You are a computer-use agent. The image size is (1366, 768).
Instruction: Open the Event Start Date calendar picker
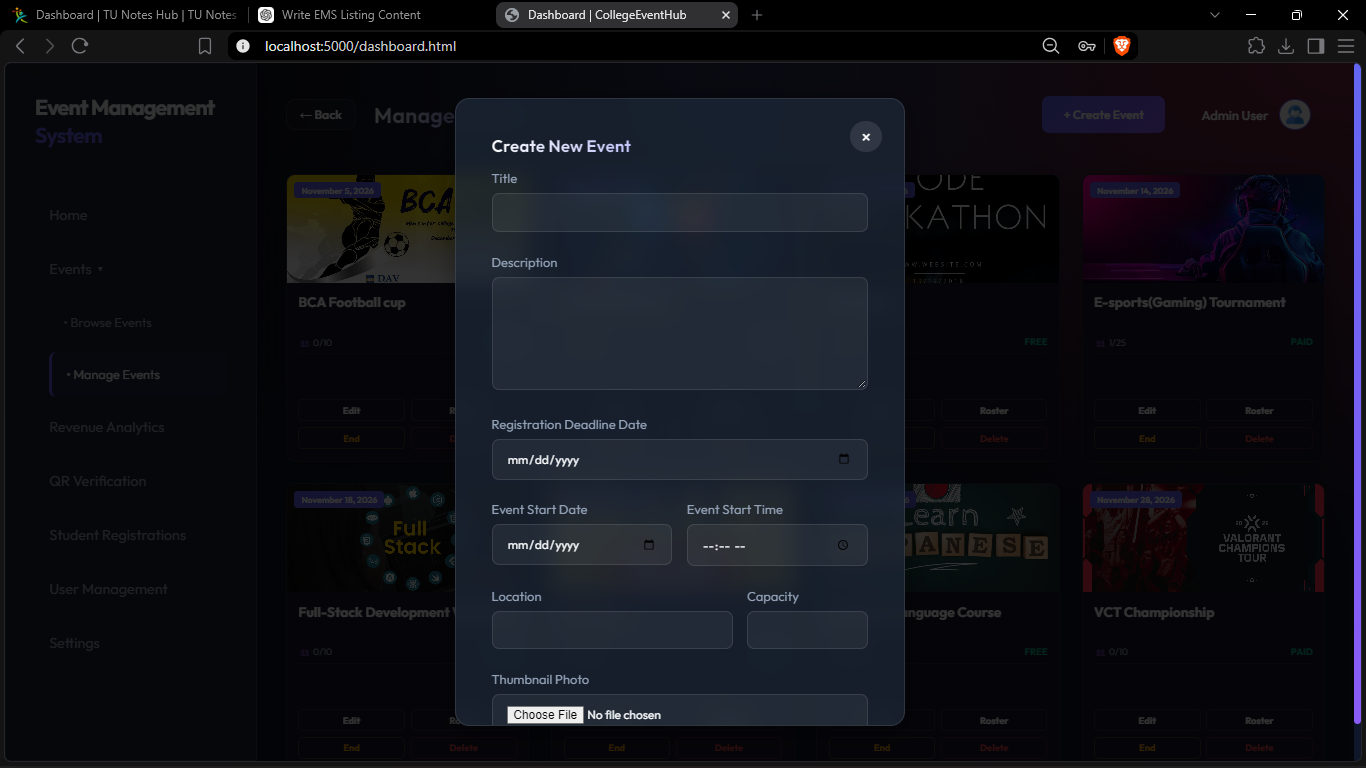(x=649, y=545)
